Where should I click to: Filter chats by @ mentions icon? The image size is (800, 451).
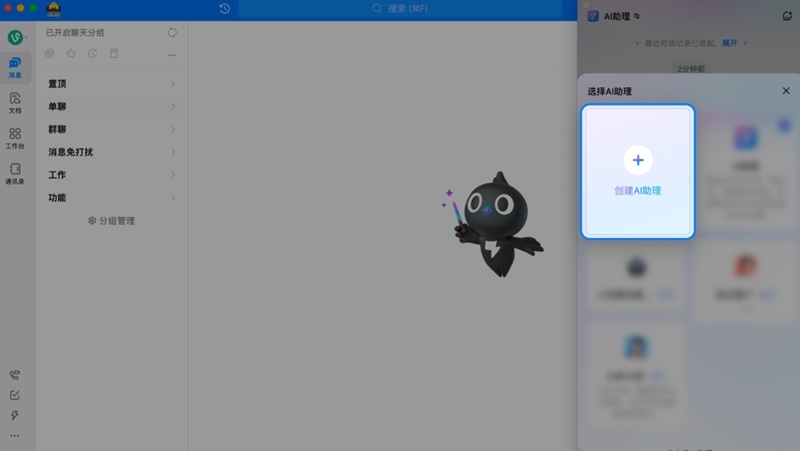[x=49, y=53]
